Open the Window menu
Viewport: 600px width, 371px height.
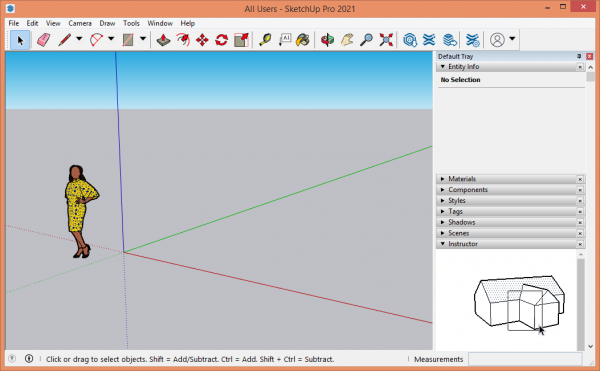[160, 23]
